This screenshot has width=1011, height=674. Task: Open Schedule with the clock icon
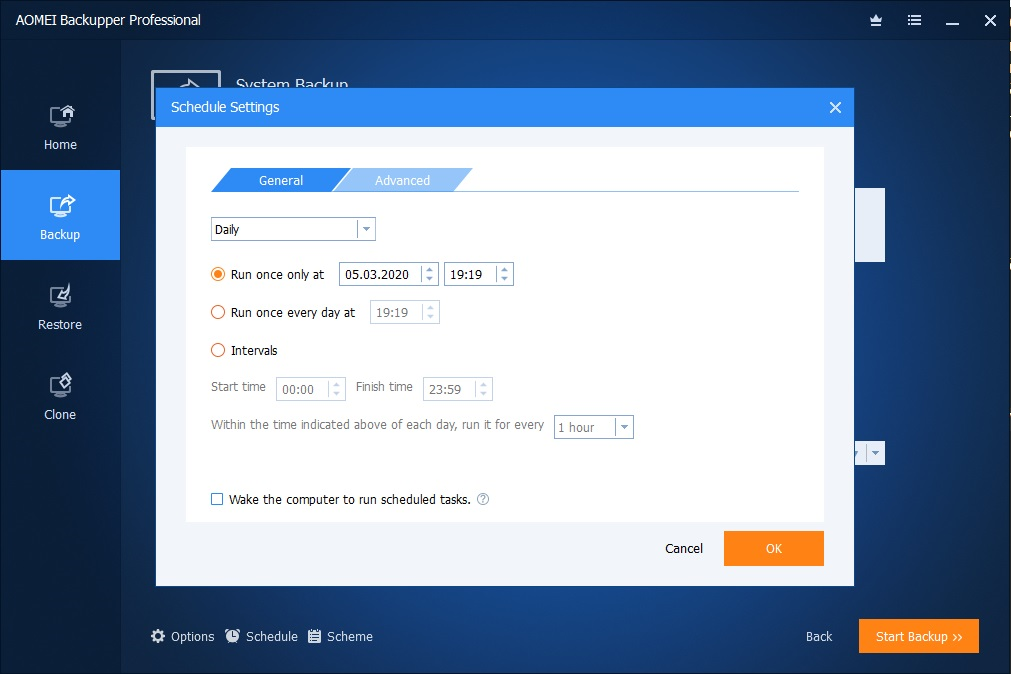click(x=261, y=637)
